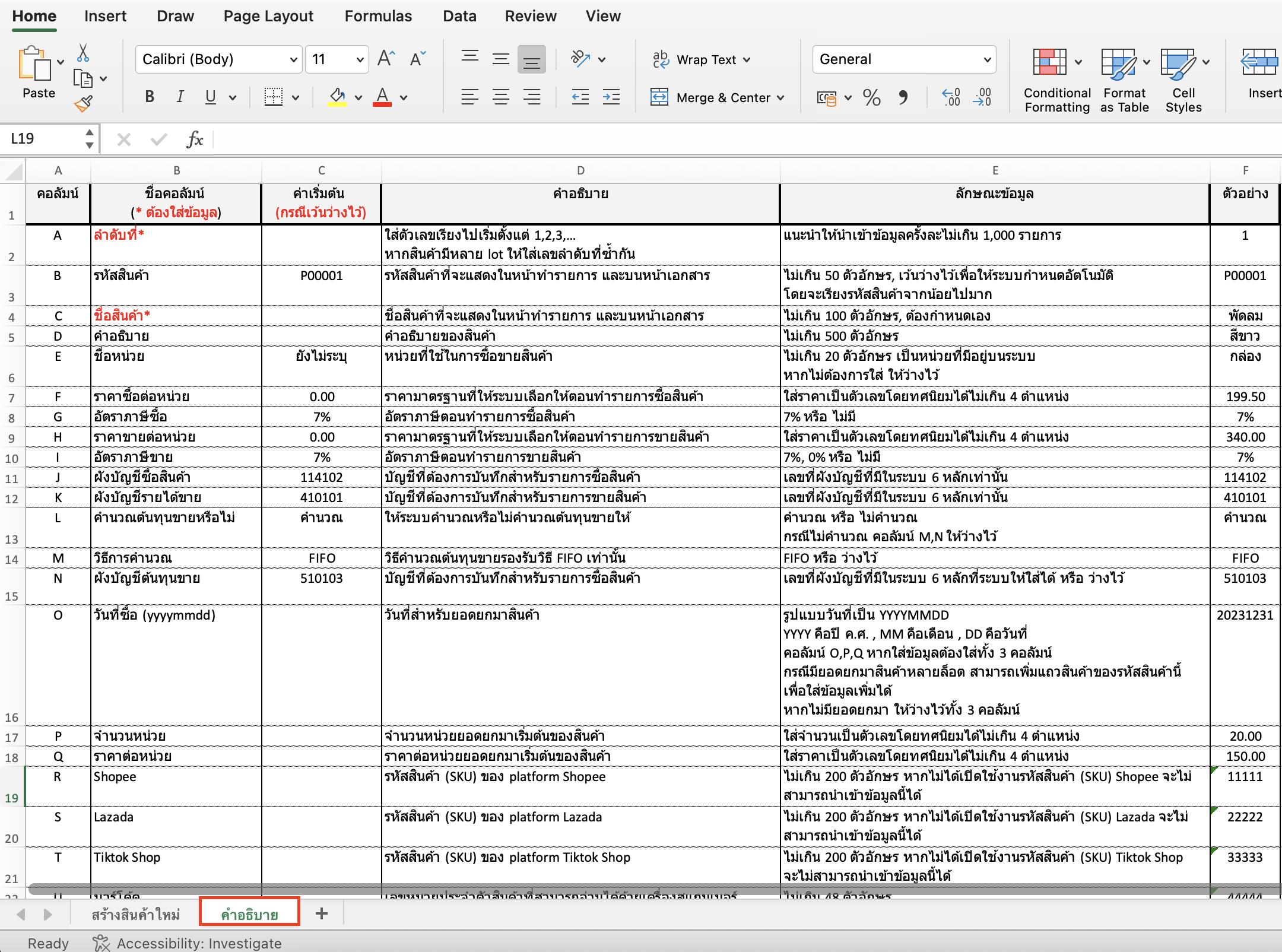Image resolution: width=1282 pixels, height=952 pixels.
Task: Switch to the Review tab
Action: pyautogui.click(x=531, y=16)
